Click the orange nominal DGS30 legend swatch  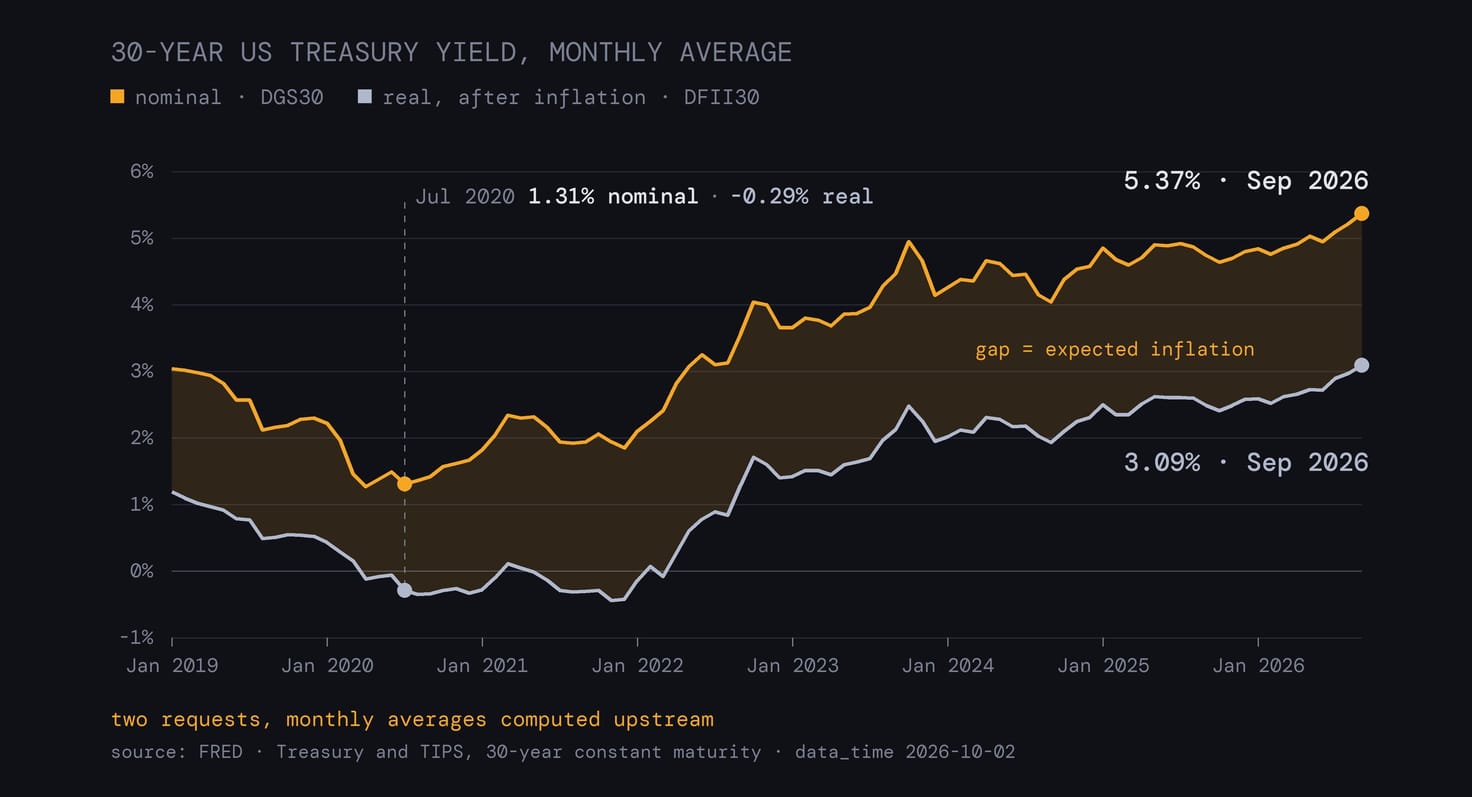click(118, 97)
